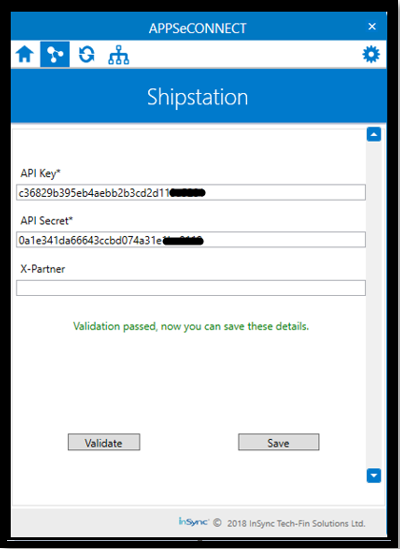Click into the API Key field
400x549 pixels.
(191, 193)
